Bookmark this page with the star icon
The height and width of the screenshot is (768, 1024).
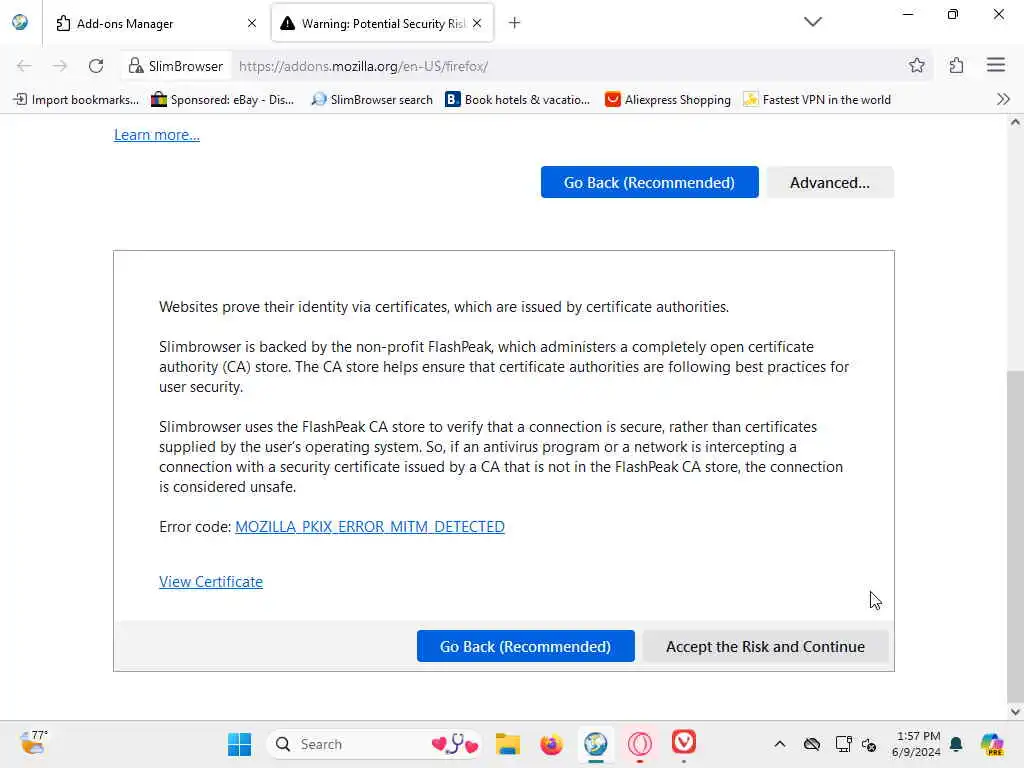click(x=917, y=65)
